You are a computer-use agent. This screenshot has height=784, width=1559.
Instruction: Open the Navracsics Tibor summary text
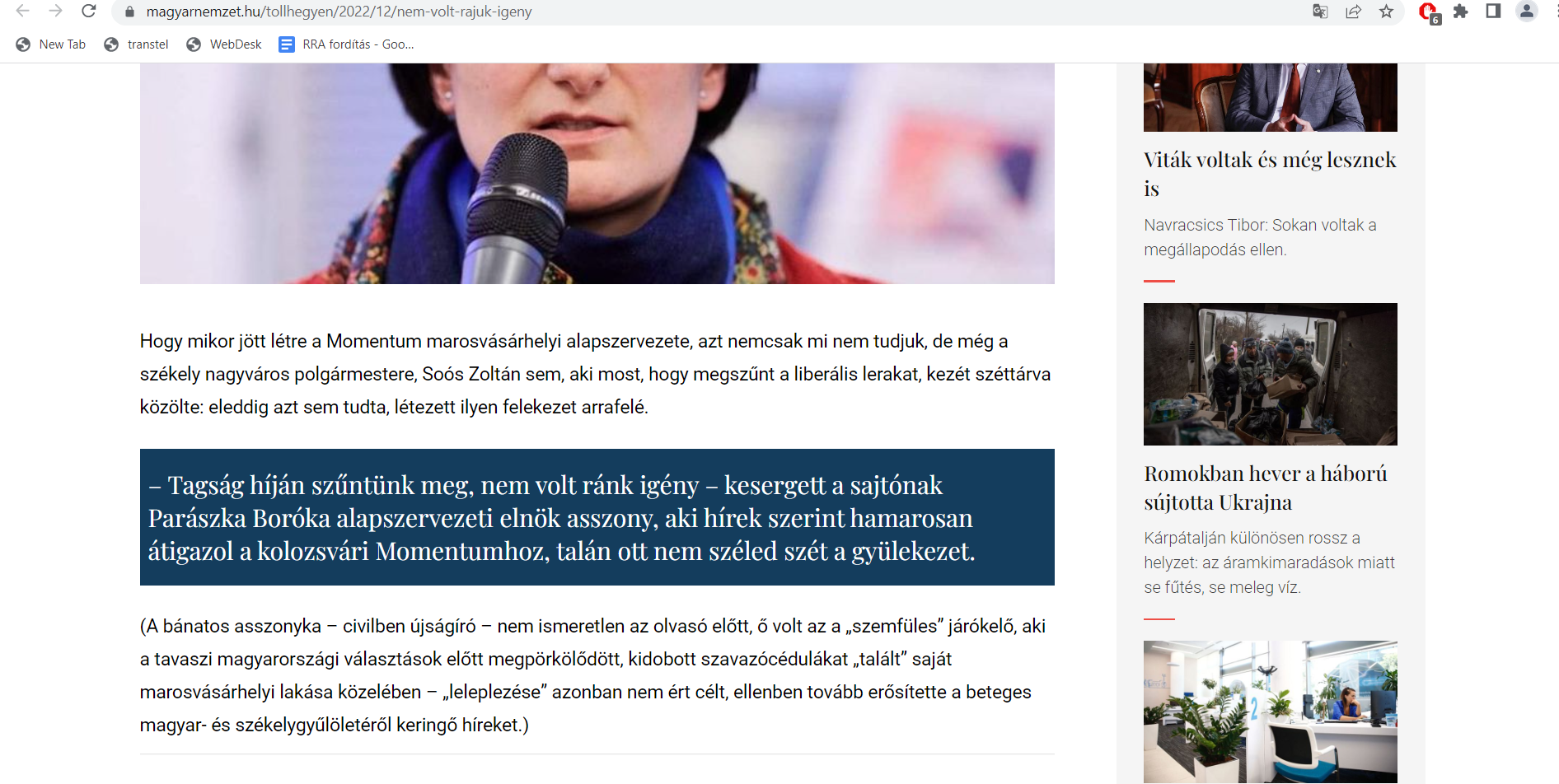(1260, 237)
